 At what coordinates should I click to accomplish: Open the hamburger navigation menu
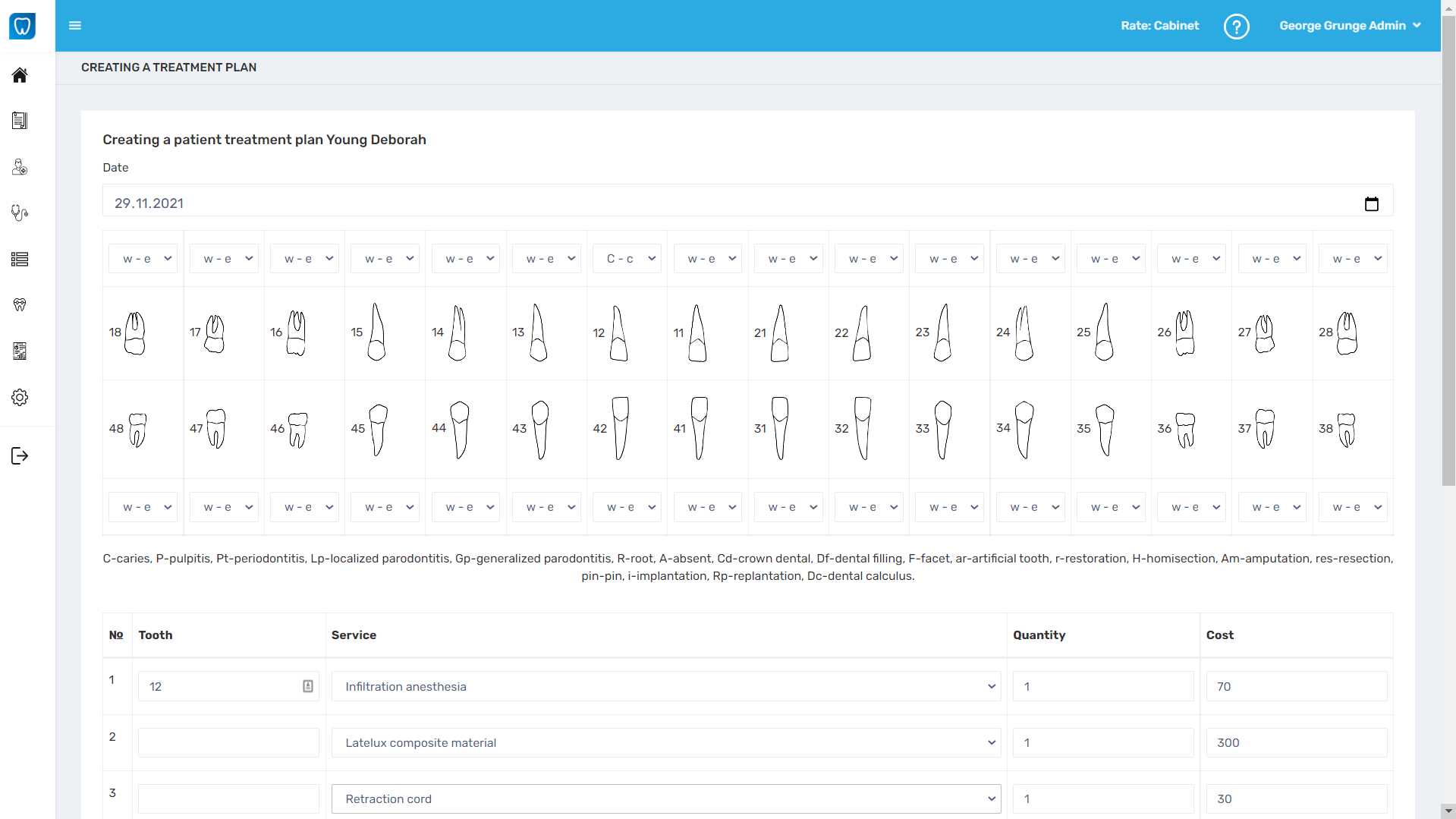[x=75, y=25]
